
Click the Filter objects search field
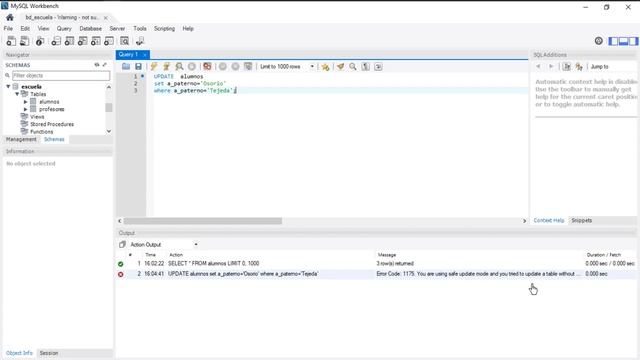(x=61, y=76)
